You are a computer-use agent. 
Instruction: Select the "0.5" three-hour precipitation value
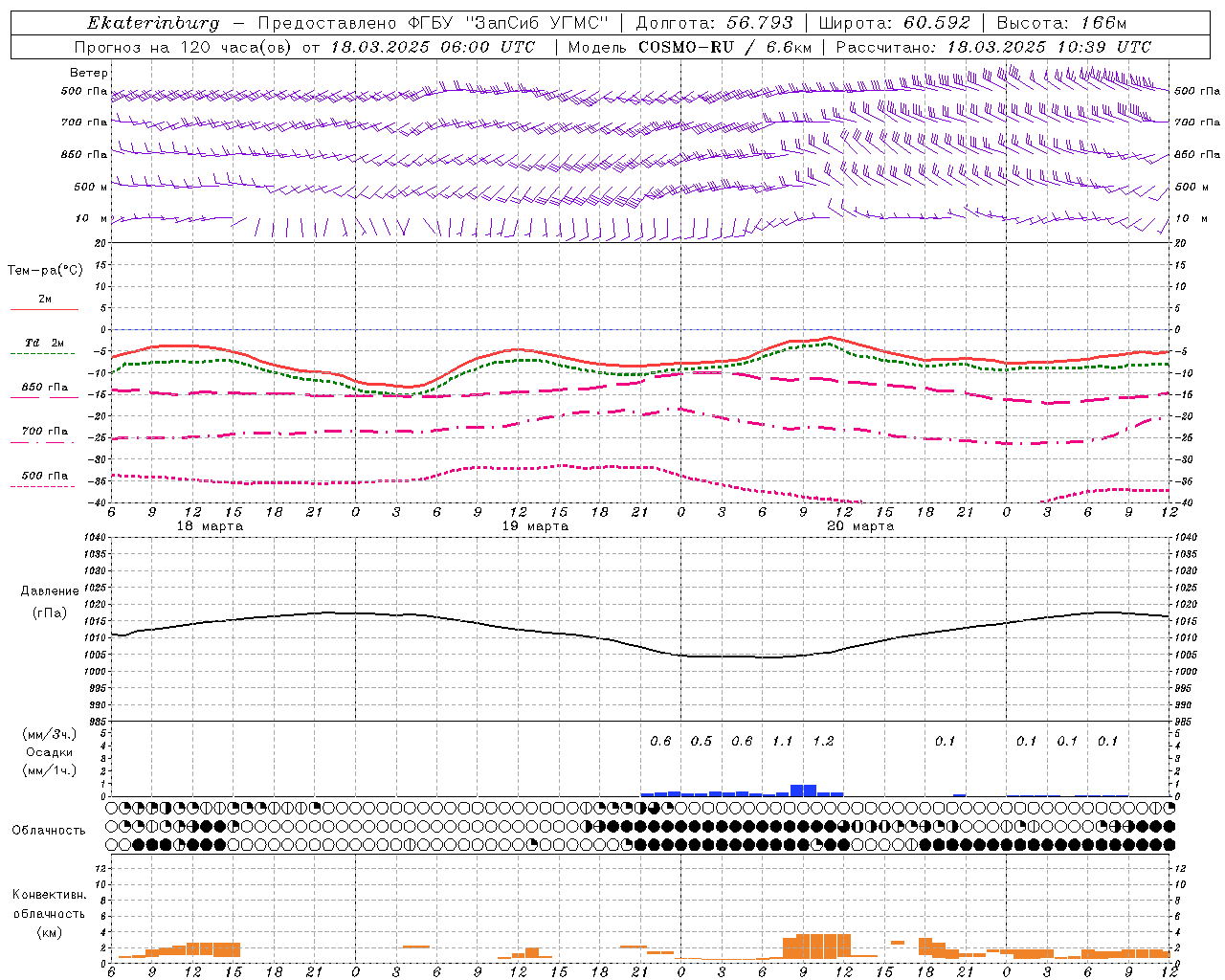pos(702,742)
